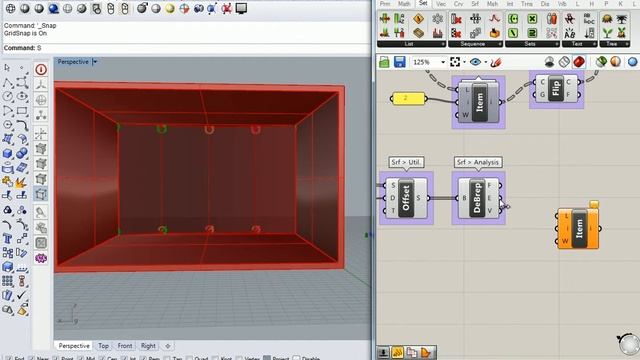Viewport: 640px width, 360px height.
Task: Click the monitor icon in Rhino toolbar
Action: [241, 8]
